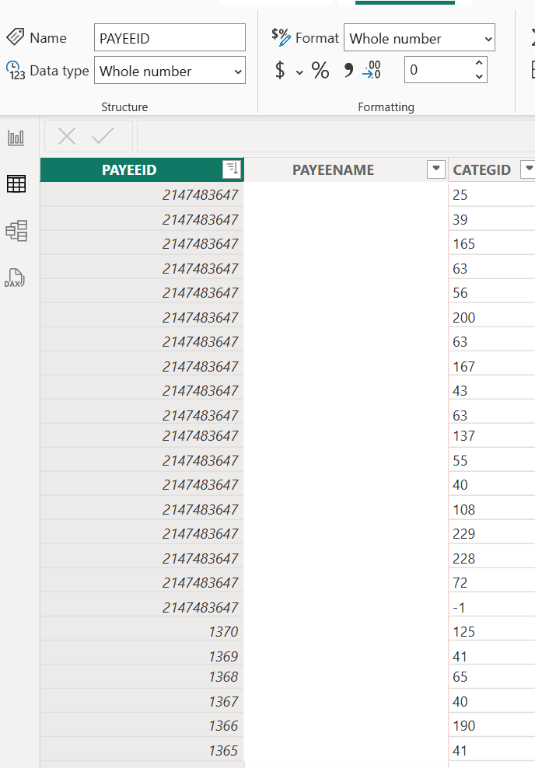Image resolution: width=535 pixels, height=768 pixels.
Task: Select CATEGID cell 108
Action: coord(491,509)
